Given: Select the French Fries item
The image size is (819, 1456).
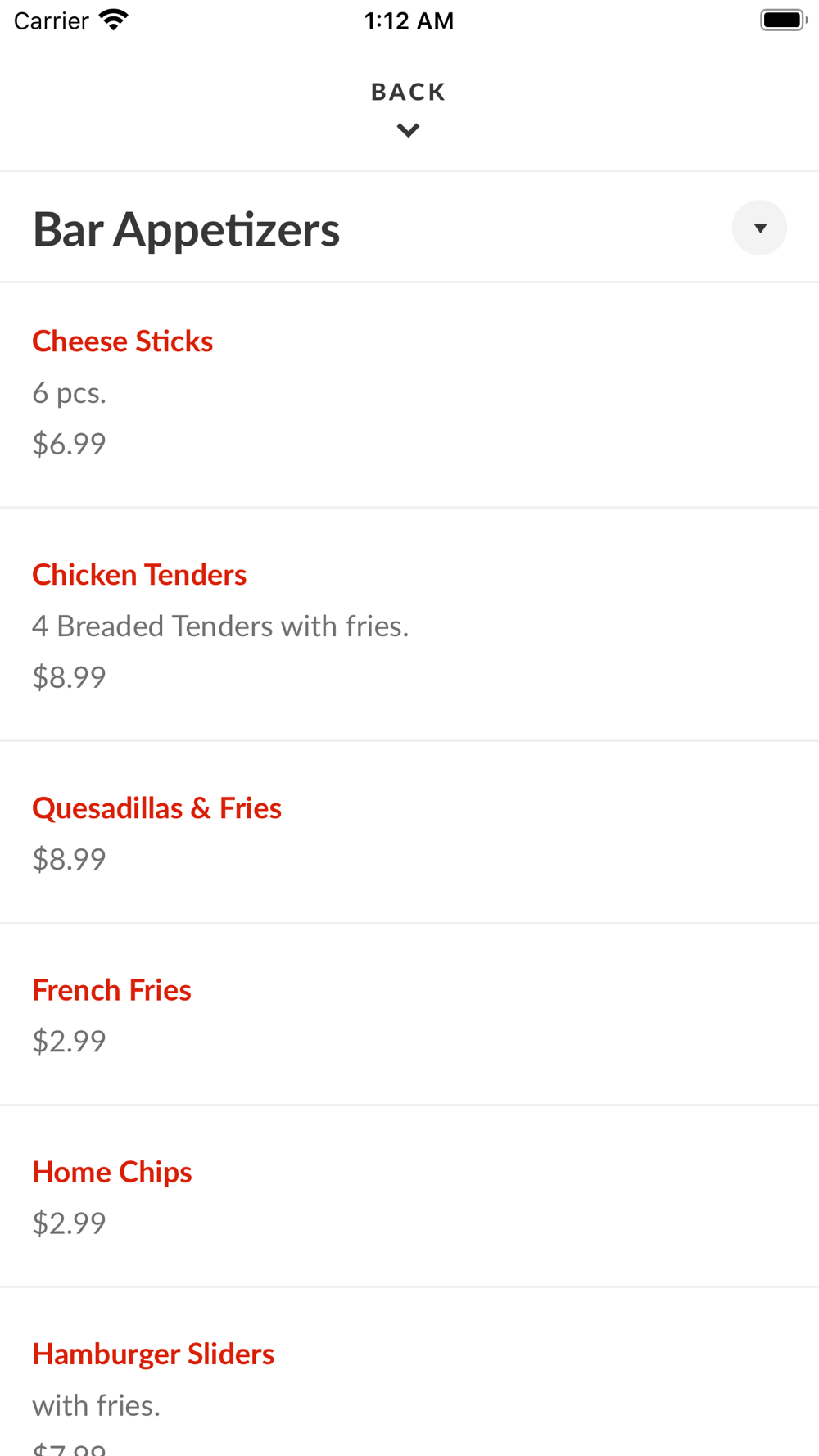Looking at the screenshot, I should coord(111,990).
